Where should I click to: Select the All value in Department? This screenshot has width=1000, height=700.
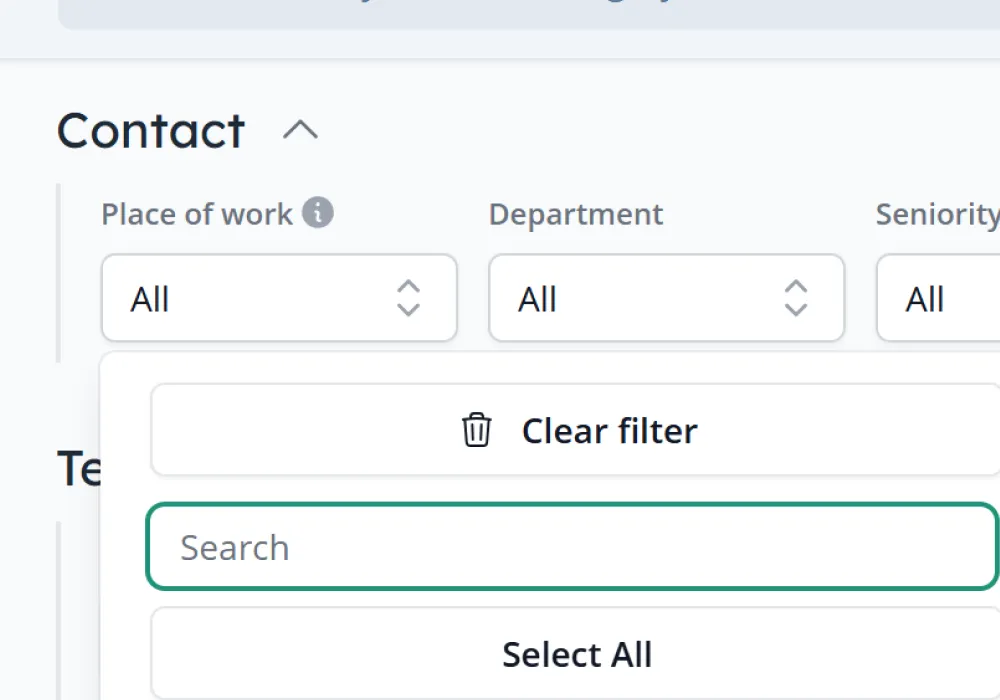pyautogui.click(x=537, y=299)
